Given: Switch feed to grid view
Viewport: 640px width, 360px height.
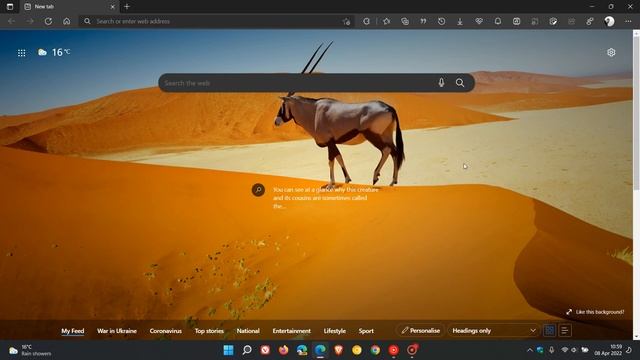Looking at the screenshot, I should point(549,331).
